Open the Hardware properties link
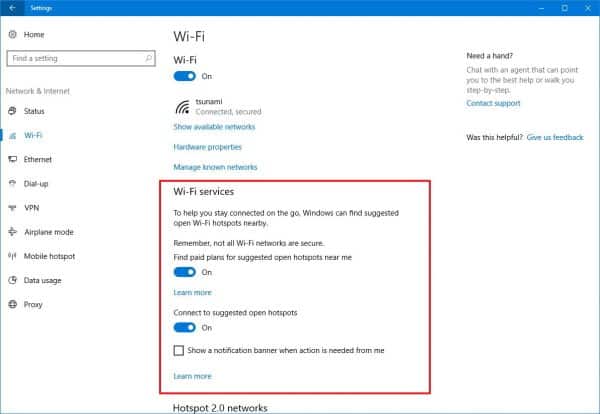This screenshot has height=414, width=600. click(x=209, y=147)
